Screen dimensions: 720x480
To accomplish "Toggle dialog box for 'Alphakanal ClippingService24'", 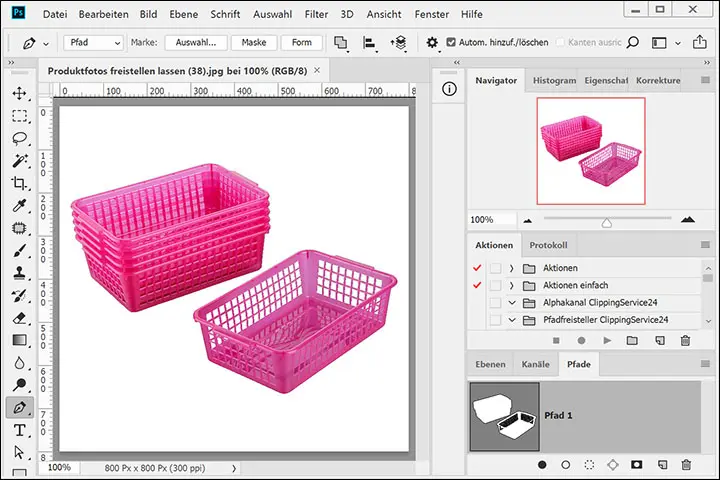I will click(x=495, y=302).
